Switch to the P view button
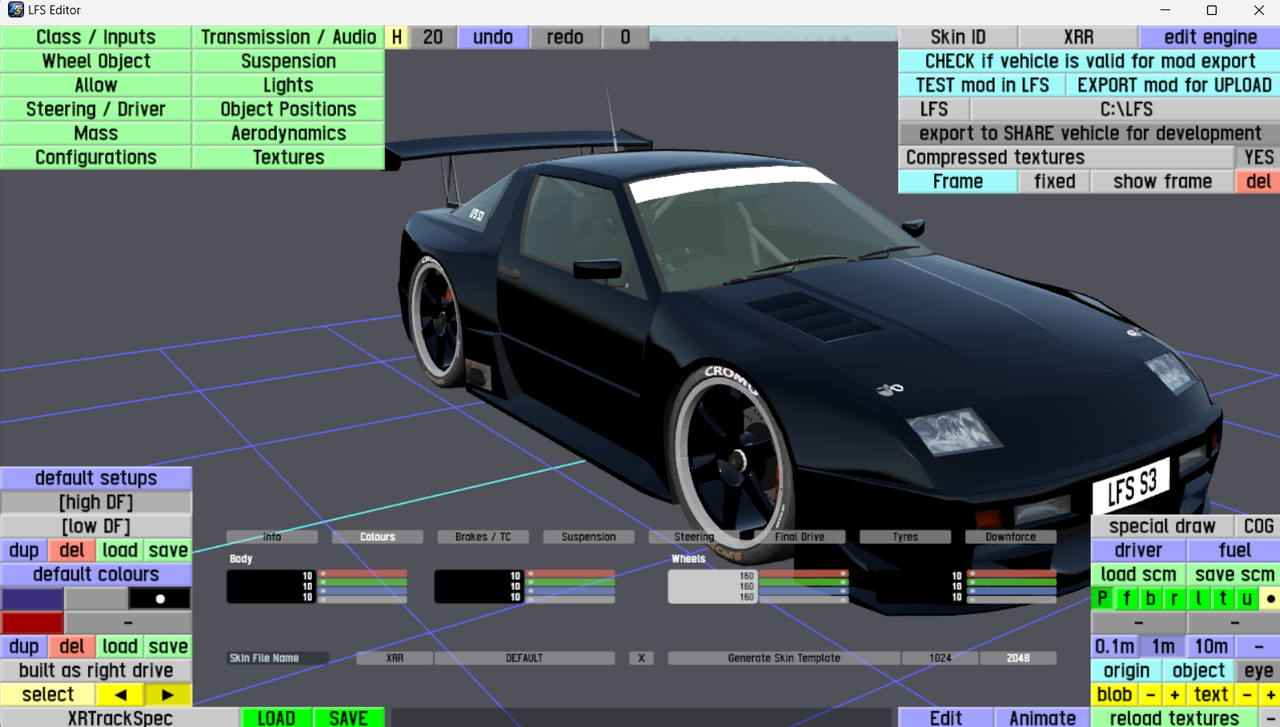 (x=1102, y=598)
